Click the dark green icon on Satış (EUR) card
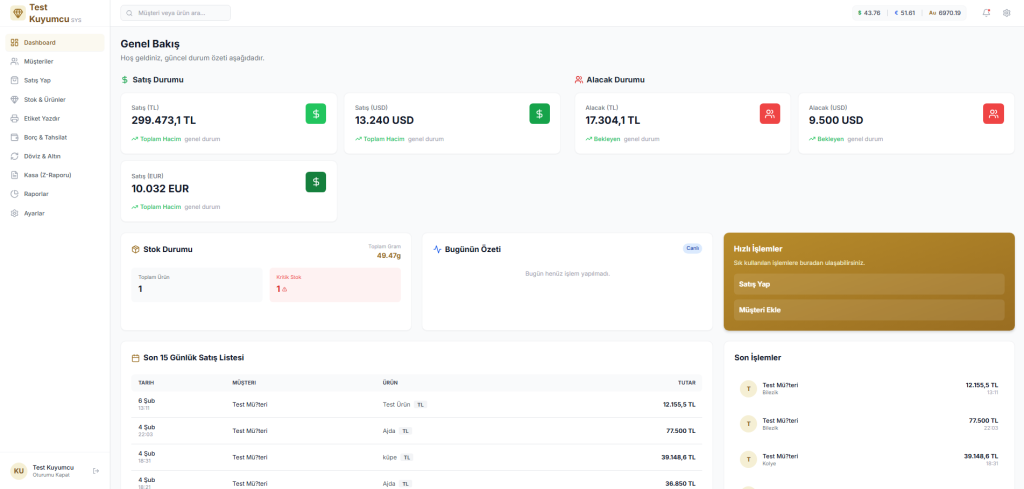This screenshot has width=1024, height=489. click(x=316, y=182)
